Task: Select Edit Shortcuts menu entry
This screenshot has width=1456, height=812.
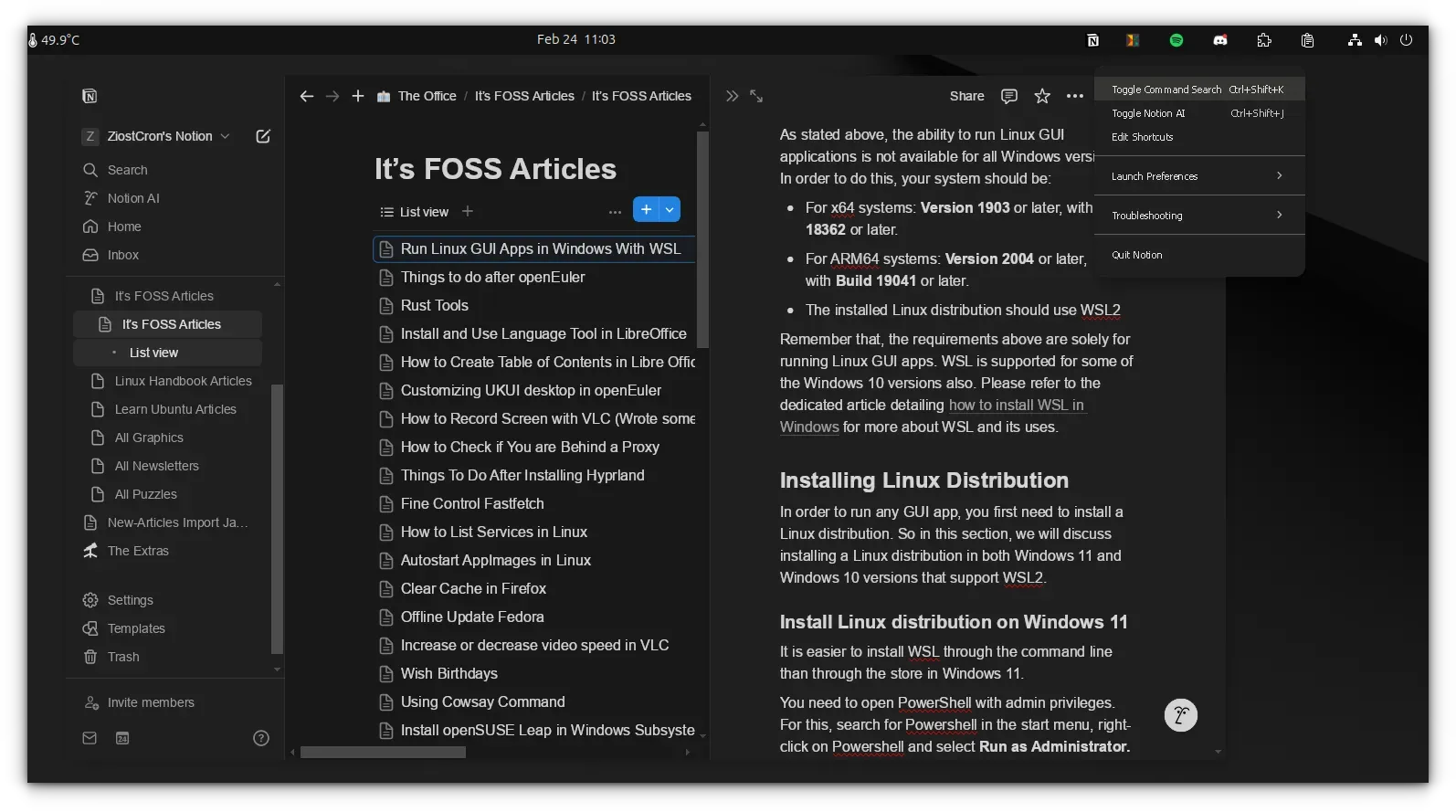Action: coord(1199,137)
